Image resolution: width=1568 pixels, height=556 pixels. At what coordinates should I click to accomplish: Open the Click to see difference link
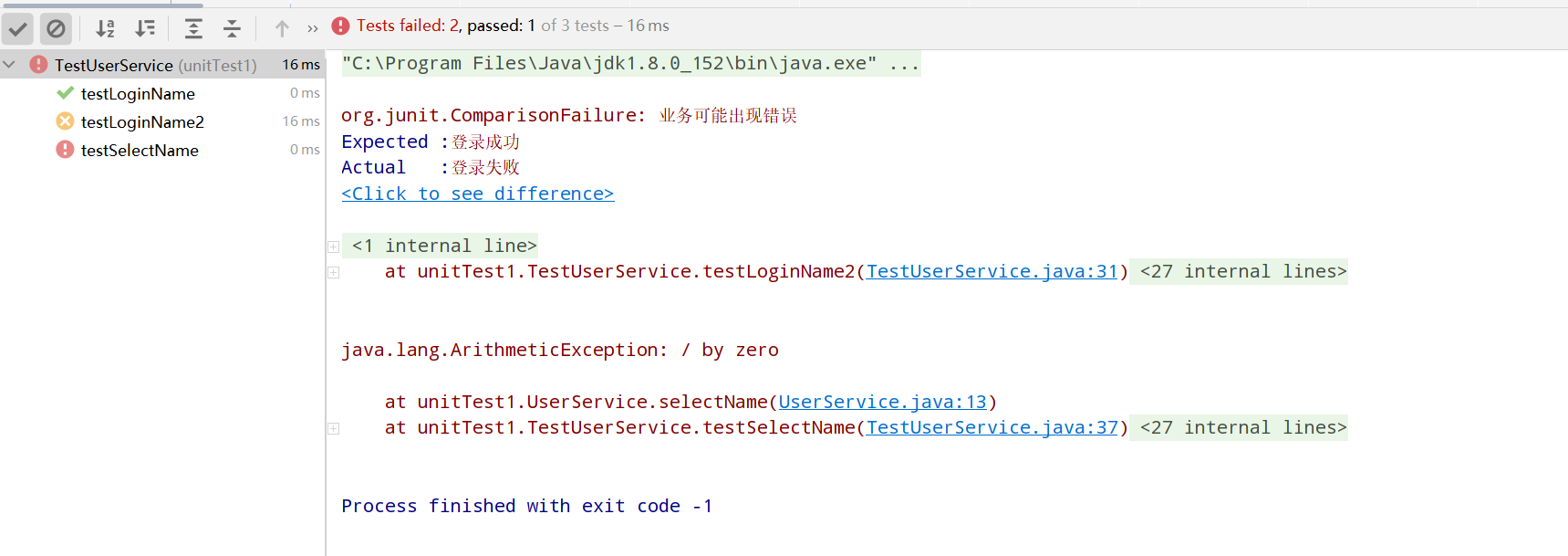click(x=477, y=194)
